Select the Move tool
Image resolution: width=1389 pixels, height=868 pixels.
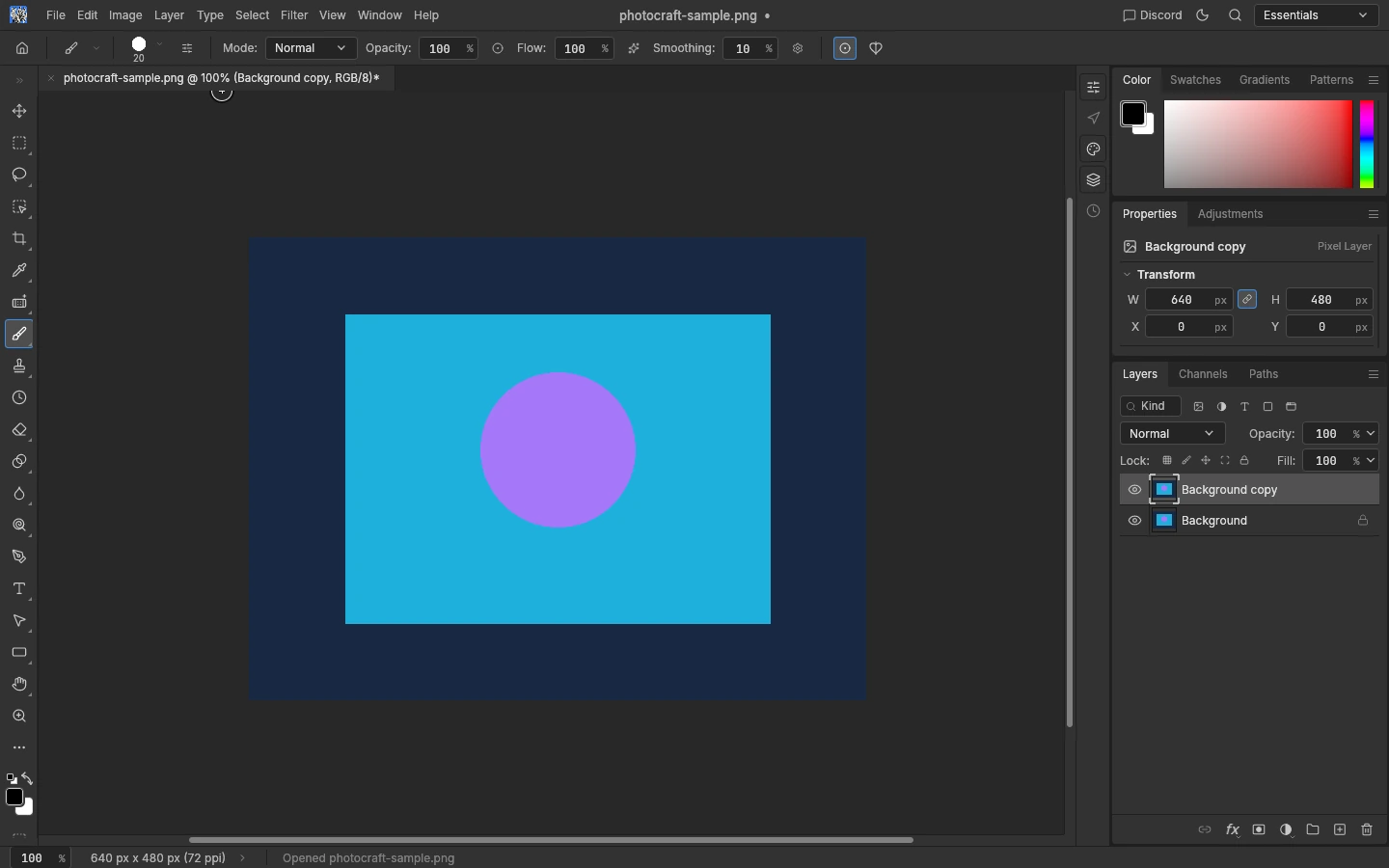coord(19,111)
